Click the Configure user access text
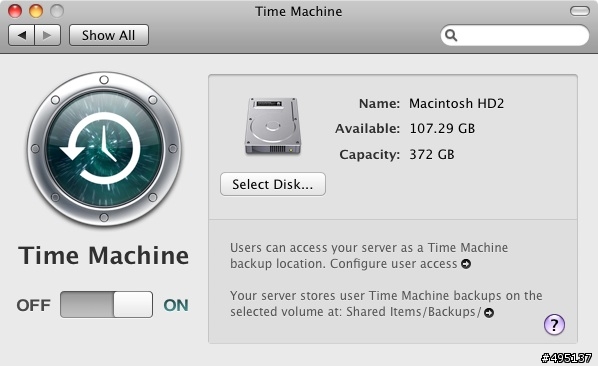Screen dimensions: 598x366 point(394,264)
